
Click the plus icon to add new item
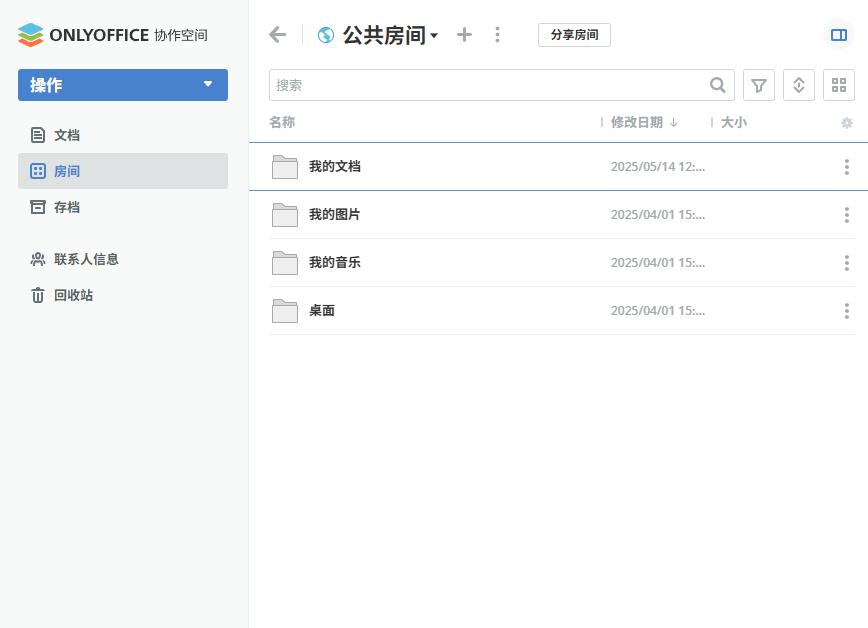[x=464, y=35]
